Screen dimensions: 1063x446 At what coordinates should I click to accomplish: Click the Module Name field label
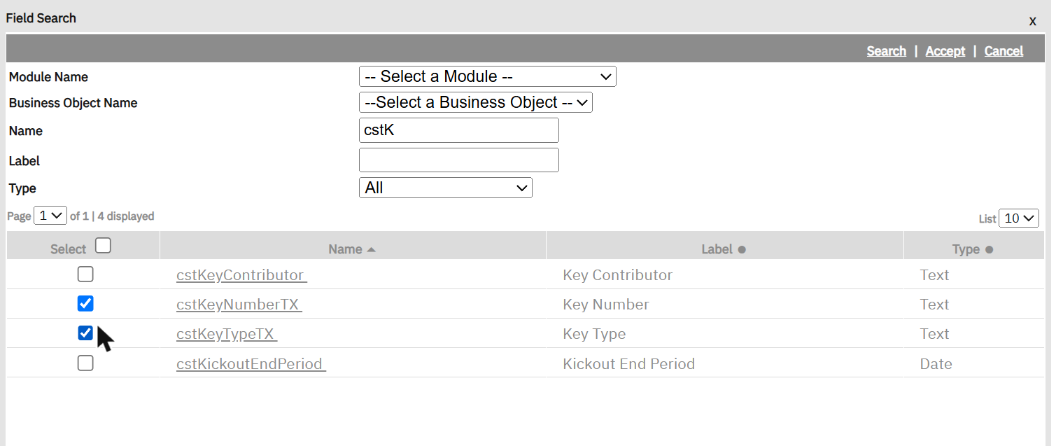48,77
